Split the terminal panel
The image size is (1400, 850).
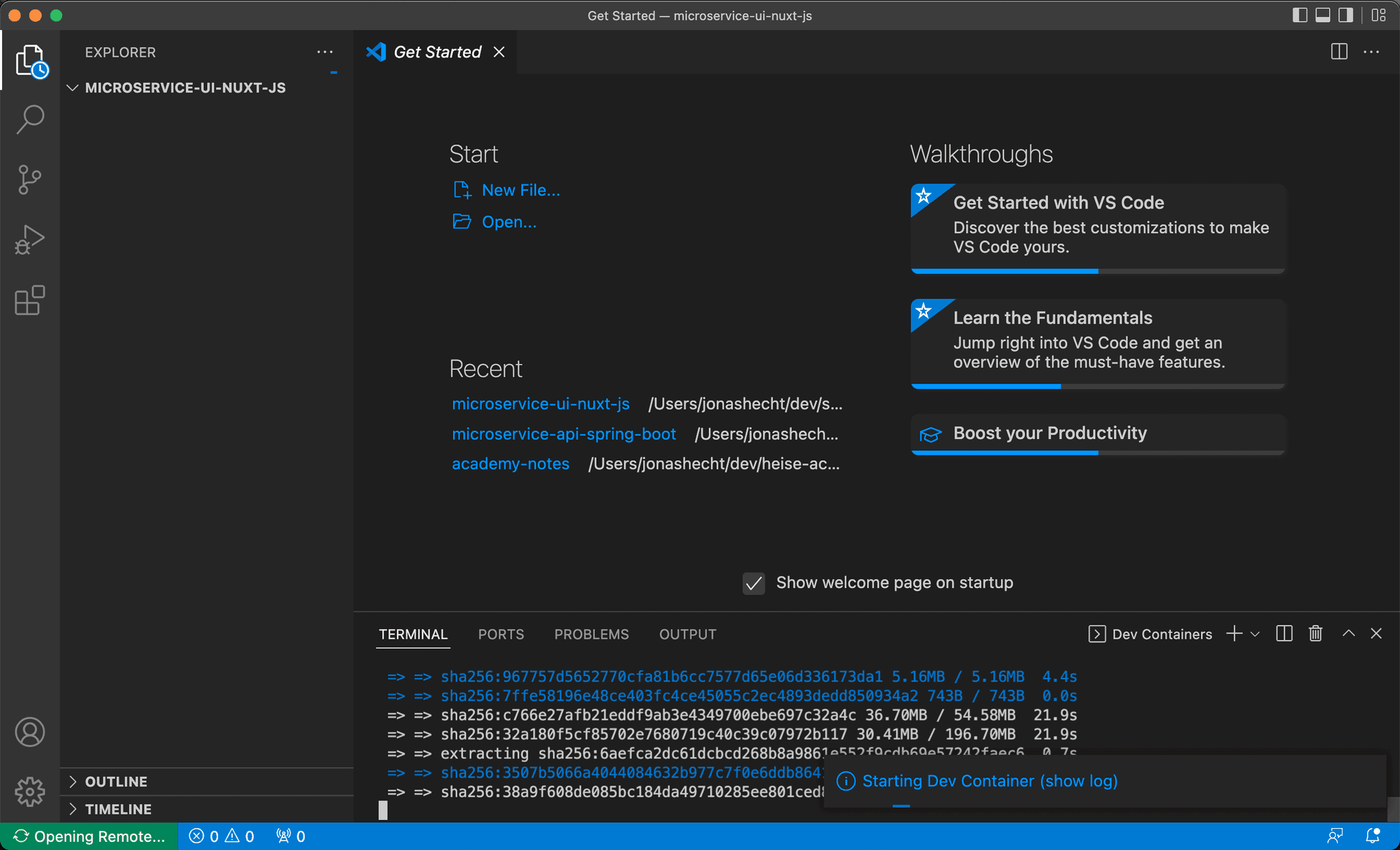click(x=1284, y=634)
